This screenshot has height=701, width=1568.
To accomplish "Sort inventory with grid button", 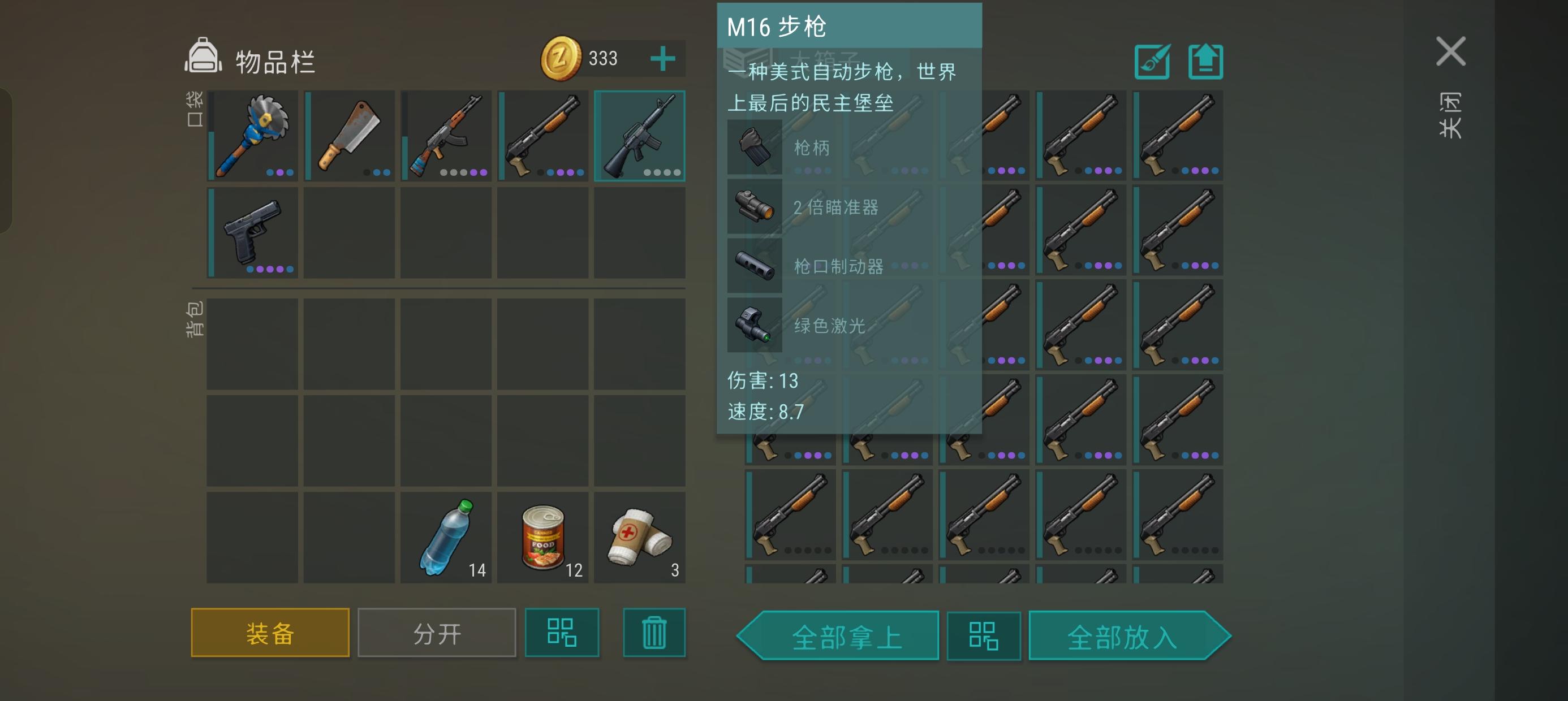I will [562, 632].
